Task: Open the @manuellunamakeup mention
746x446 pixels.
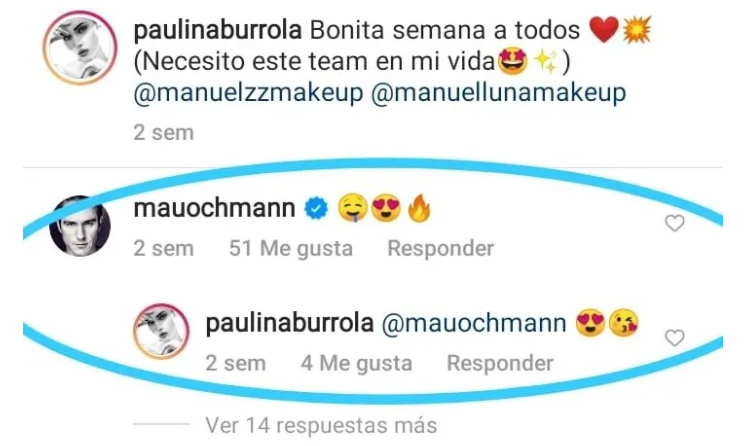Action: point(498,92)
